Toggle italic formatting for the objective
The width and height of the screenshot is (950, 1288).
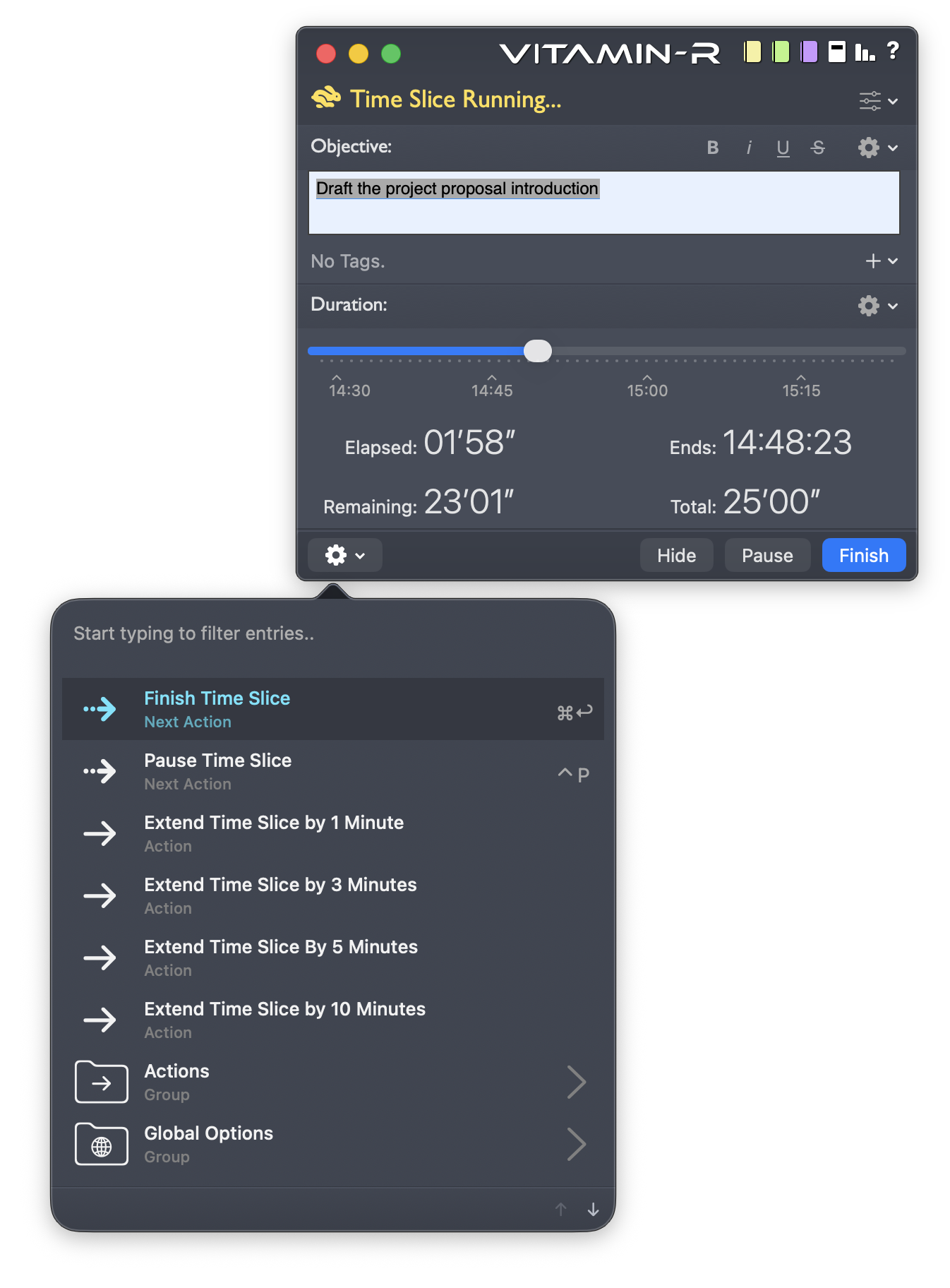pos(749,148)
